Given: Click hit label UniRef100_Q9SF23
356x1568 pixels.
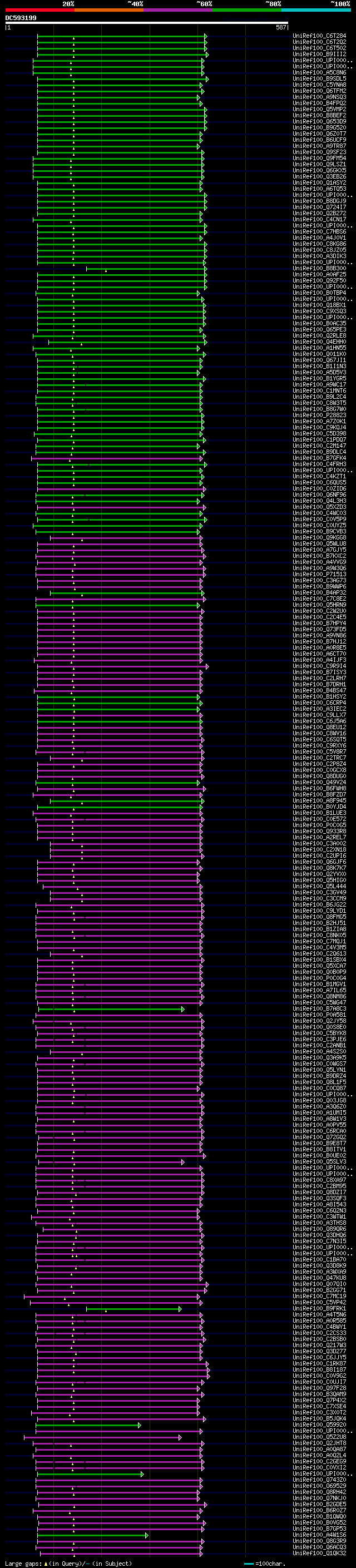Looking at the screenshot, I should click(319, 152).
